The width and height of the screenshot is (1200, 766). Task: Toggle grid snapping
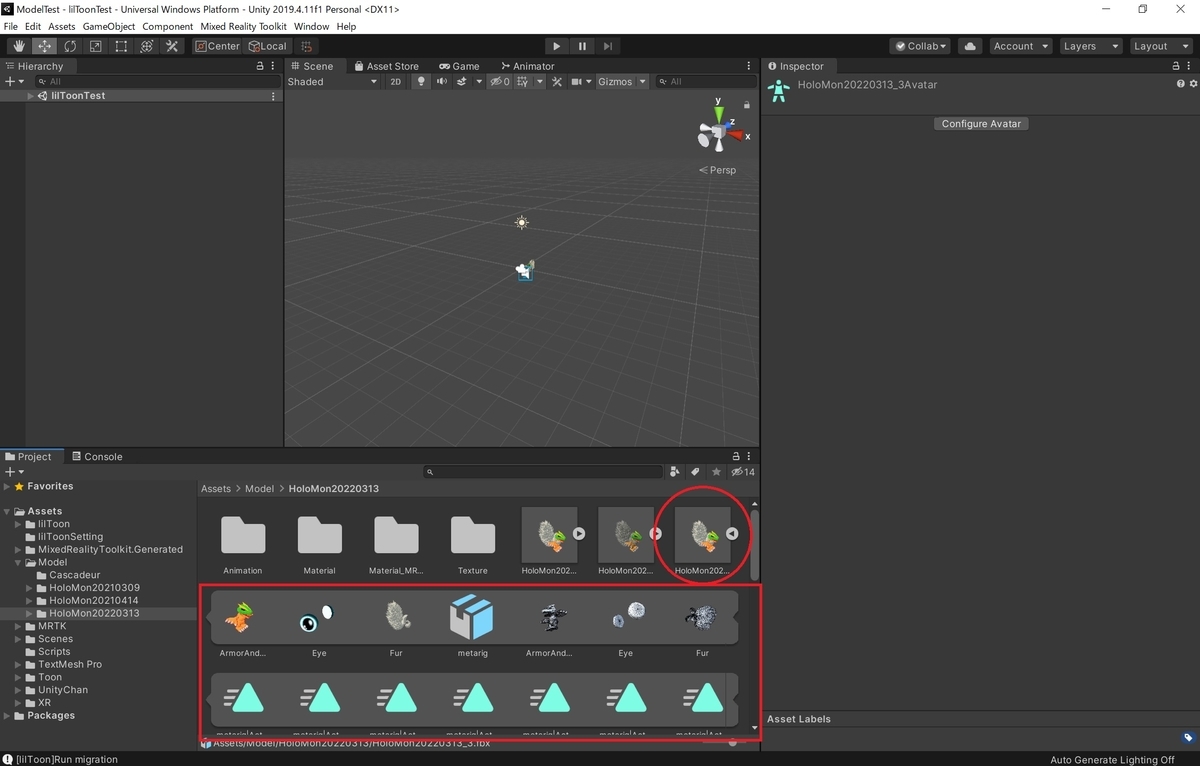(307, 46)
